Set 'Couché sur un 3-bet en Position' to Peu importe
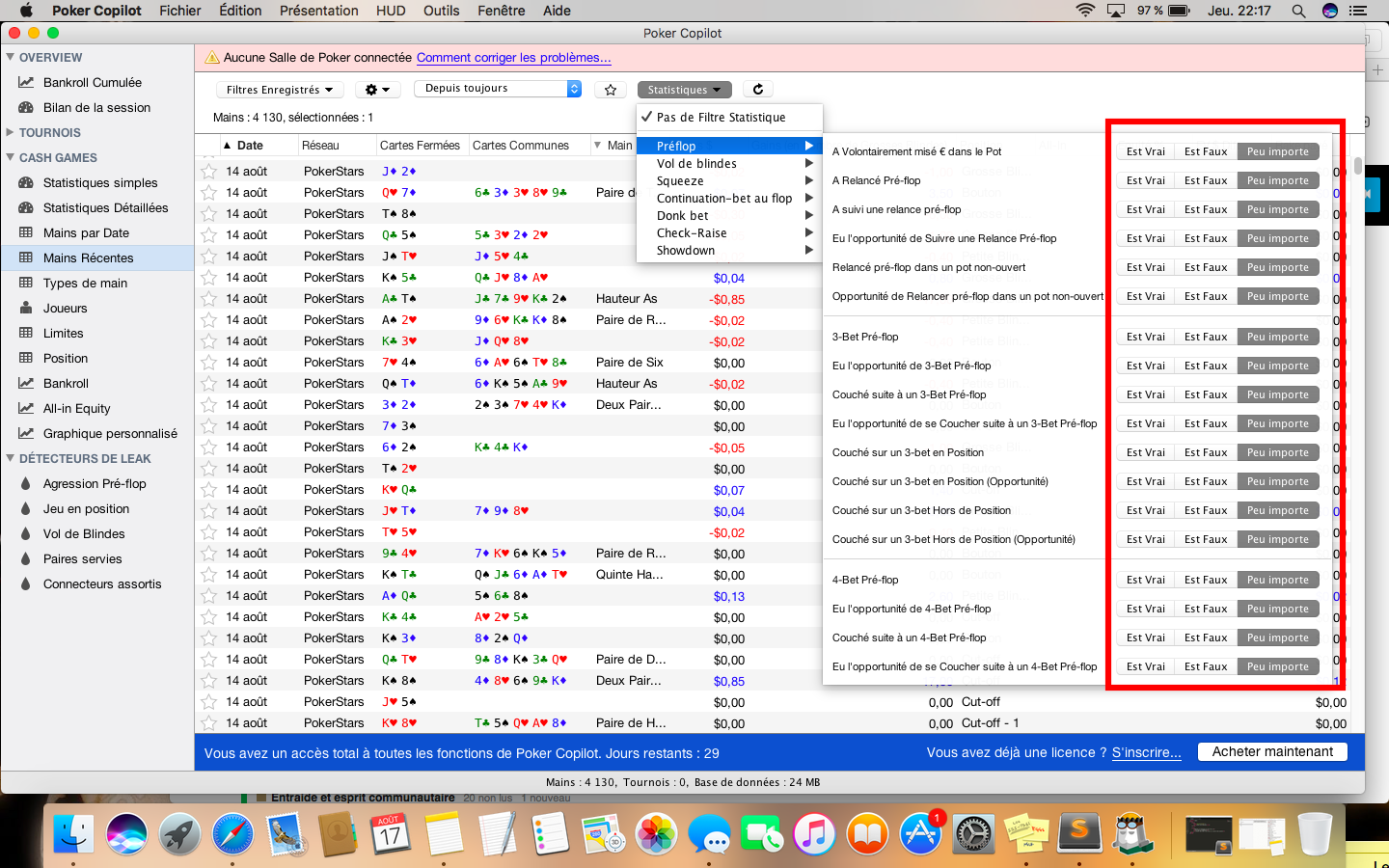Screen dimensions: 1389x868 pos(1278,453)
